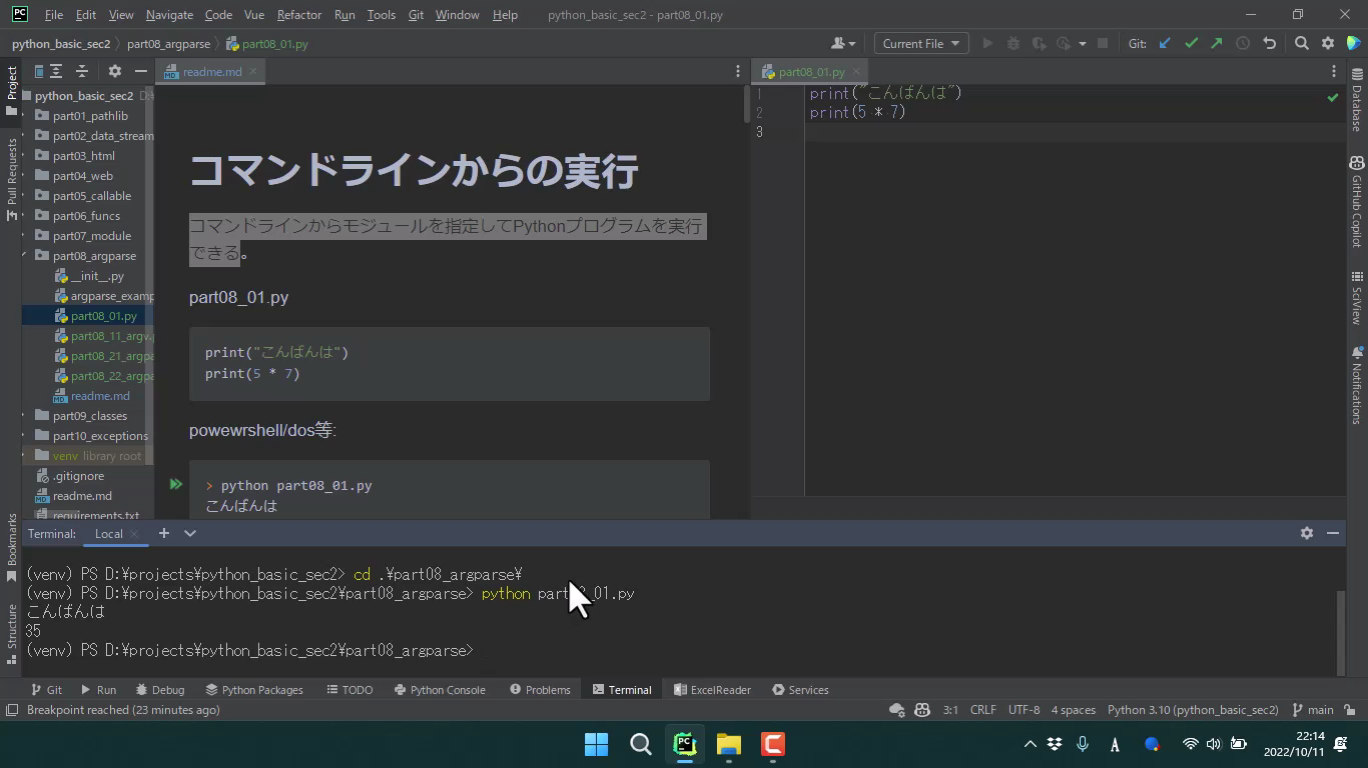Run the command with green gutter arrows
The image size is (1368, 768).
click(x=176, y=485)
